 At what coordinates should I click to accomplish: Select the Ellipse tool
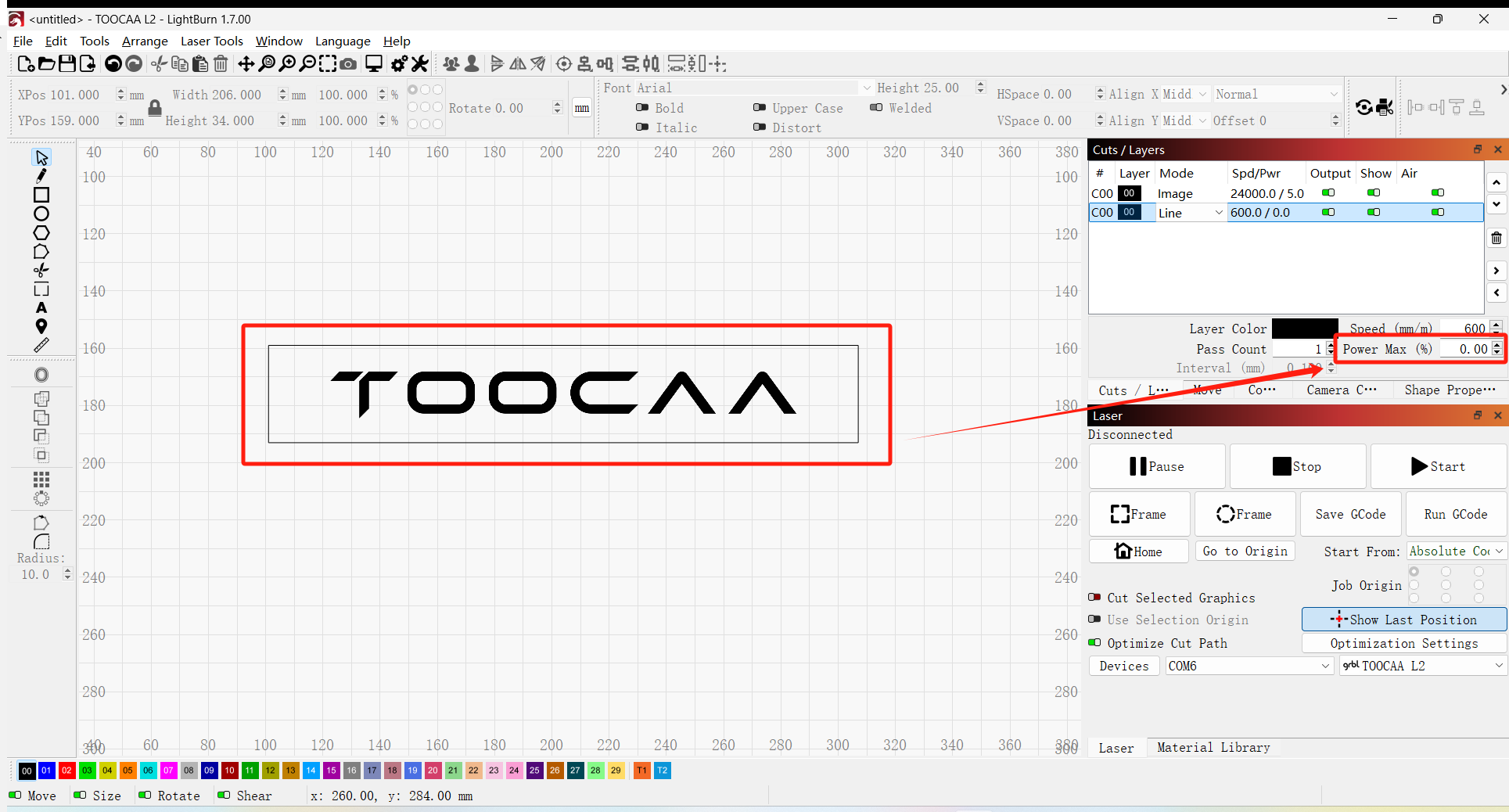coord(41,214)
